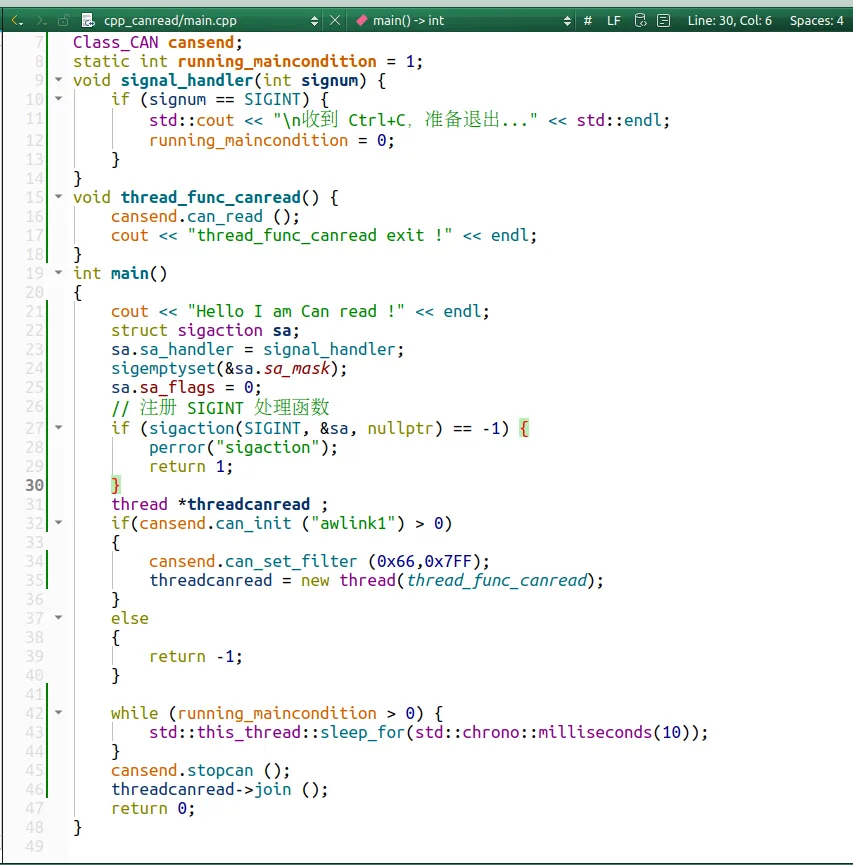This screenshot has height=865, width=853.
Task: Click the "thread_func_canread exit !" string
Action: pos(320,236)
